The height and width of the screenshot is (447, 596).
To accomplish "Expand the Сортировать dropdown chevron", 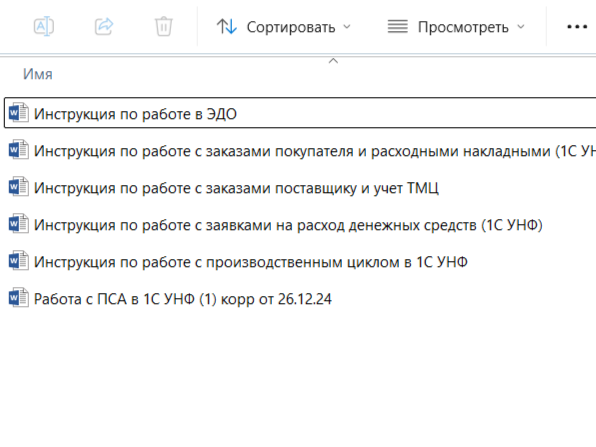I will tap(347, 27).
